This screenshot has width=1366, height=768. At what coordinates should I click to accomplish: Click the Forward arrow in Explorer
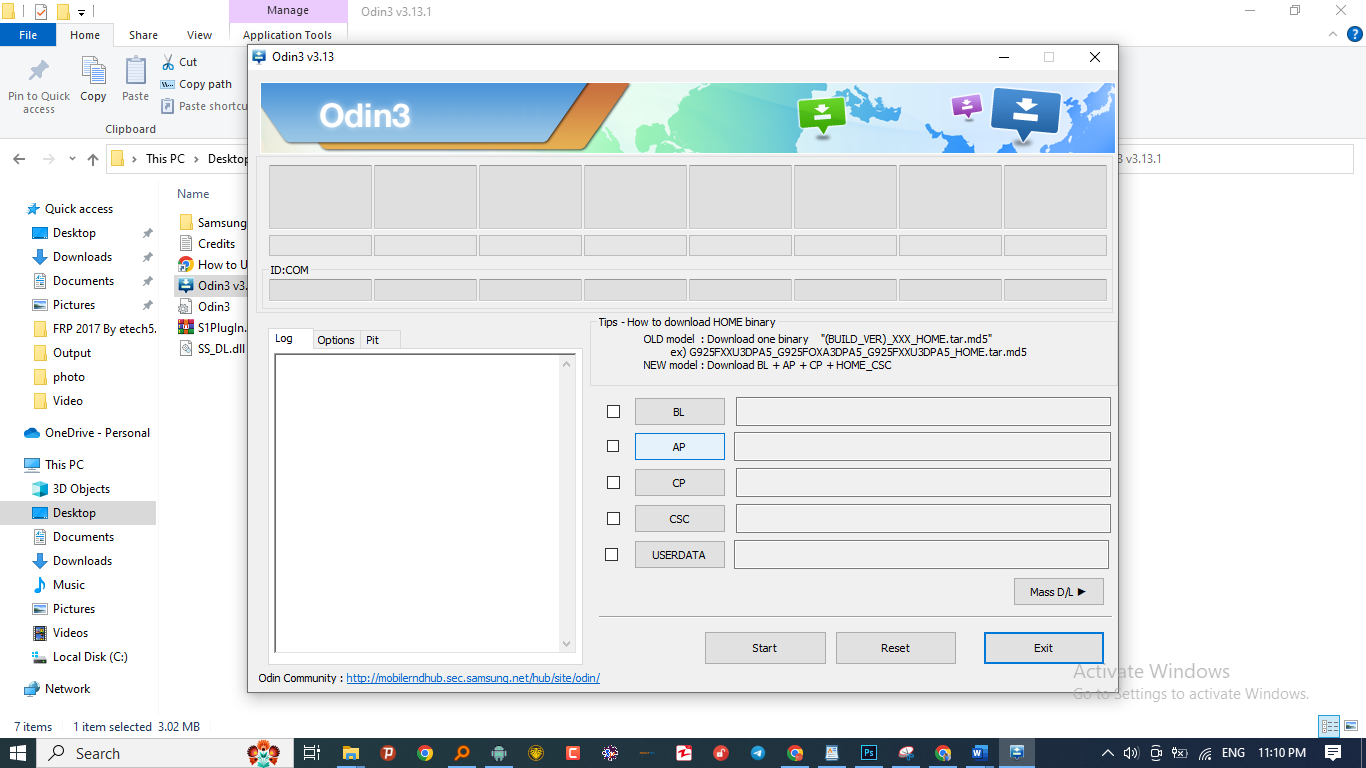pyautogui.click(x=49, y=159)
